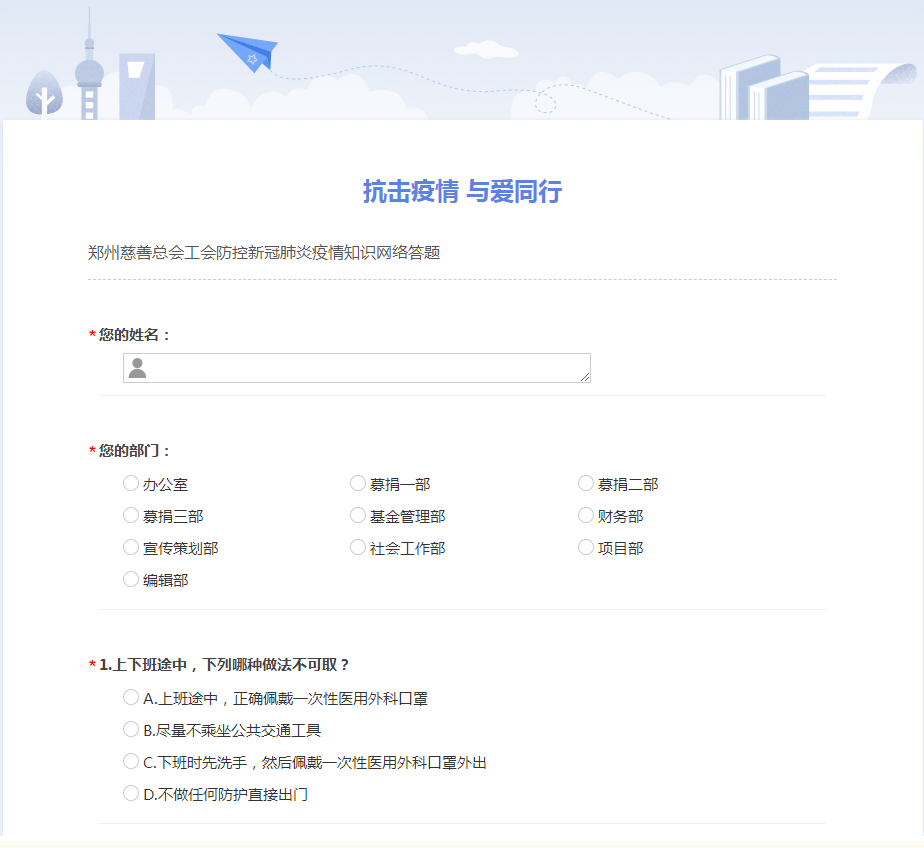924x848 pixels.
Task: Select 社会工作部 radio button
Action: click(358, 548)
